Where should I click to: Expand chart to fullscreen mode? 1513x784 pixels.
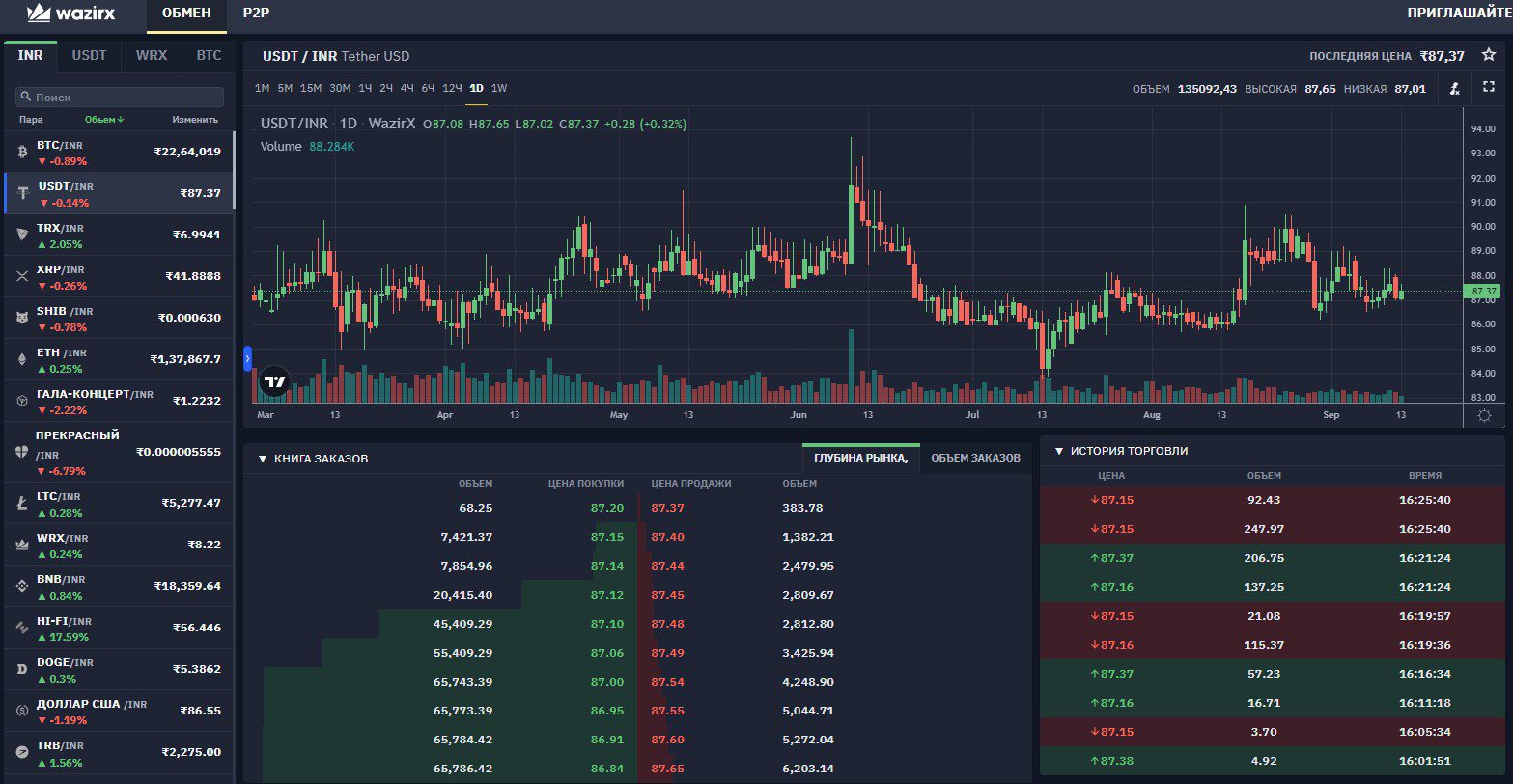coord(1488,88)
